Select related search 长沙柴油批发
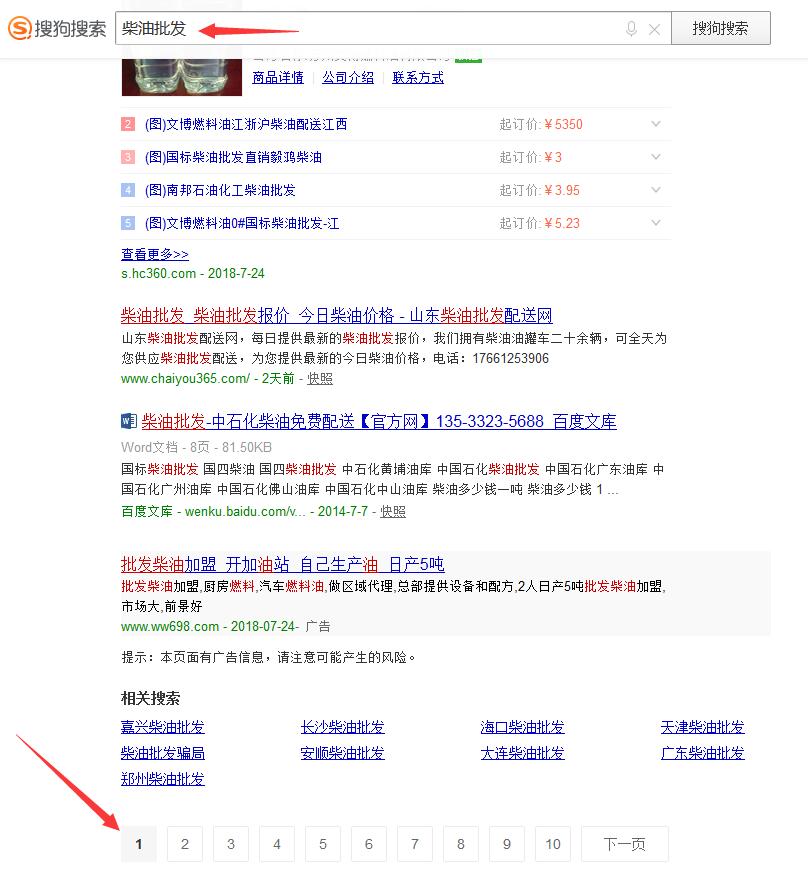The width and height of the screenshot is (808, 880). point(342,727)
